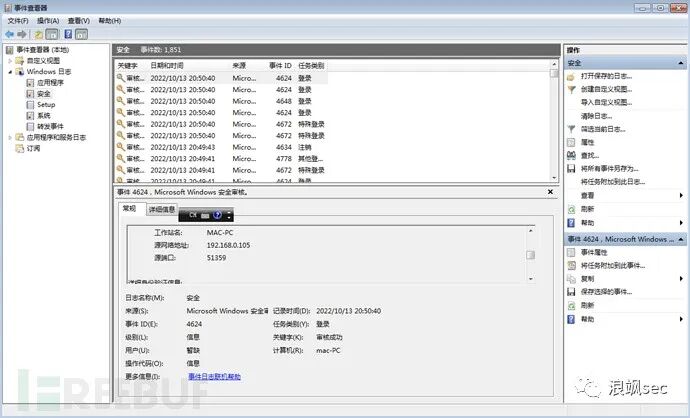Screen dimensions: 690x418
Task: Click the event list scrollbar up arrow
Action: point(554,65)
